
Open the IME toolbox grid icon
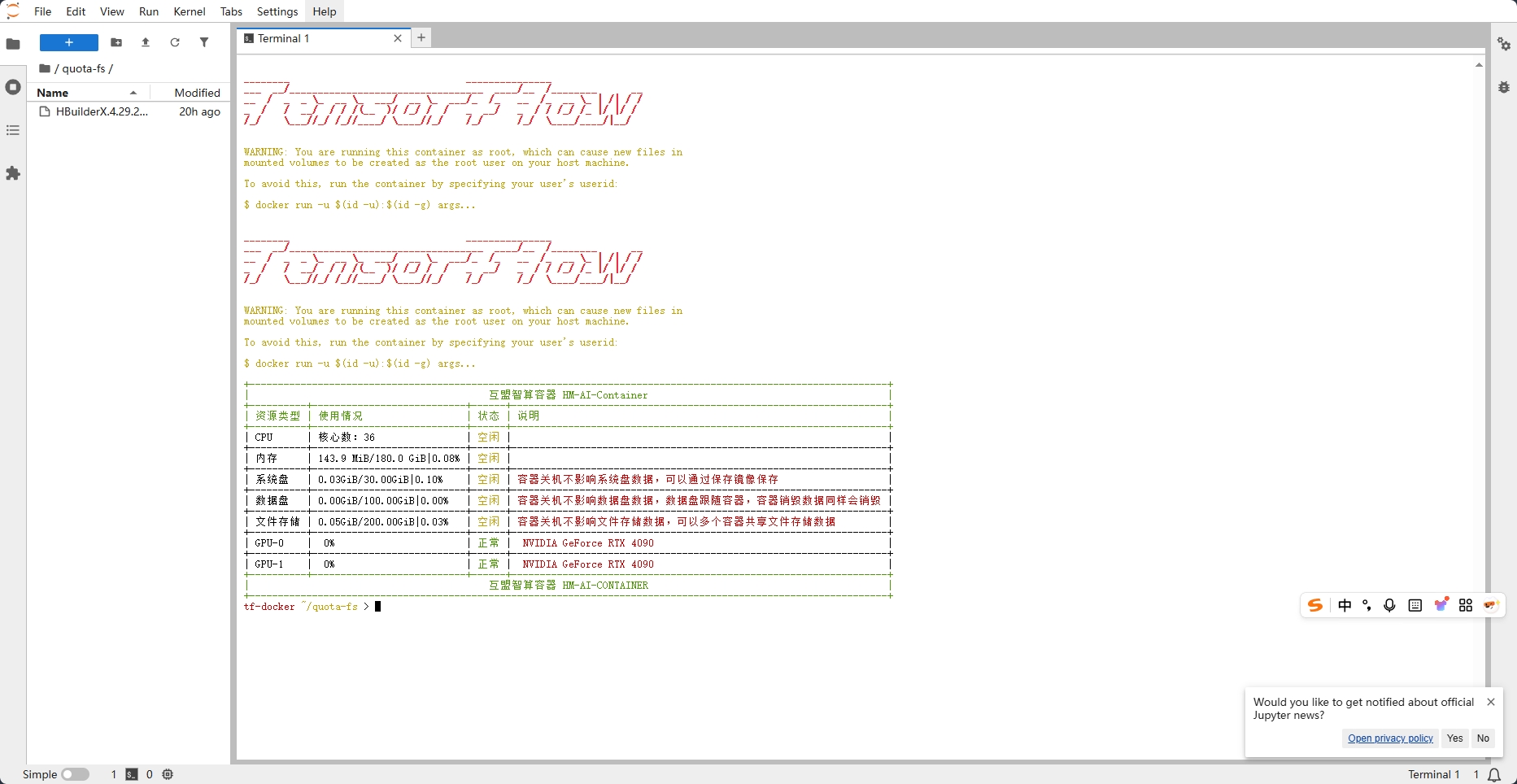[x=1466, y=605]
